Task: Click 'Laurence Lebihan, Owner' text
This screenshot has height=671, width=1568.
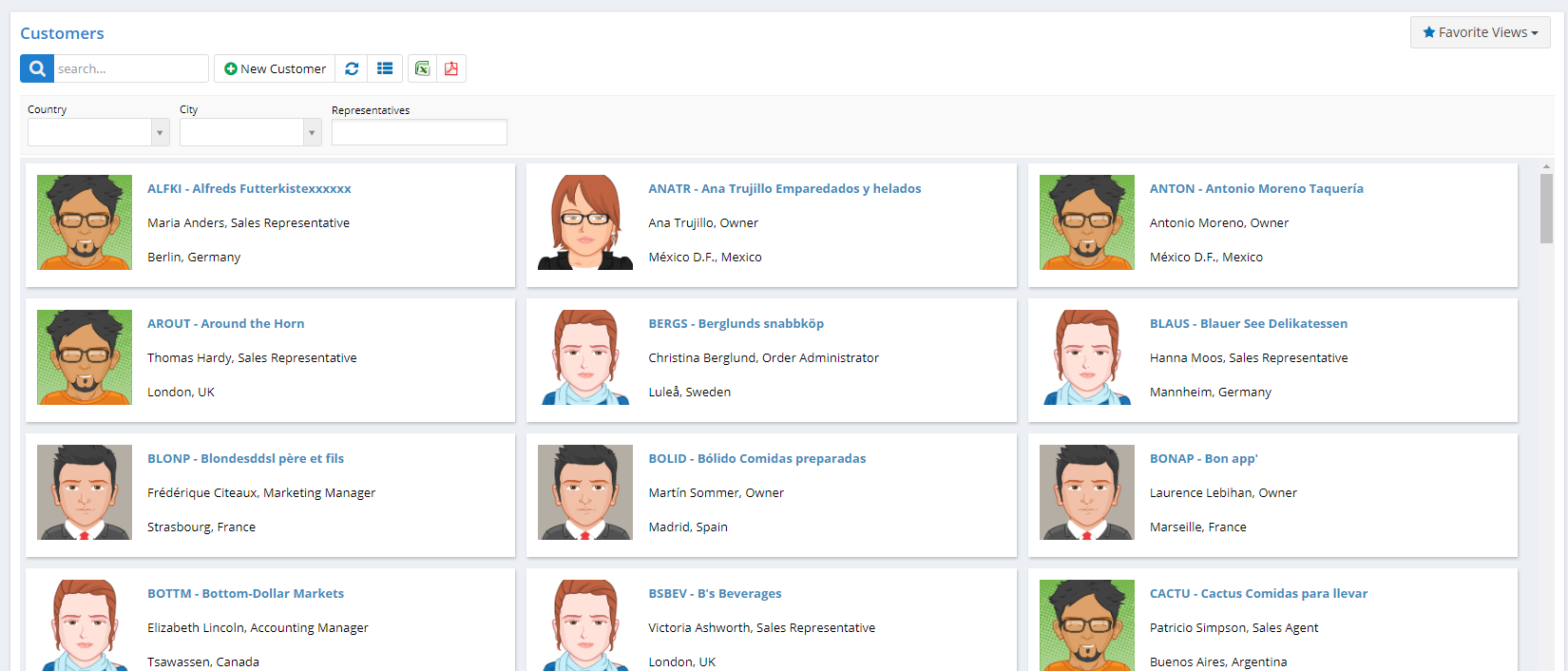Action: click(x=1223, y=492)
